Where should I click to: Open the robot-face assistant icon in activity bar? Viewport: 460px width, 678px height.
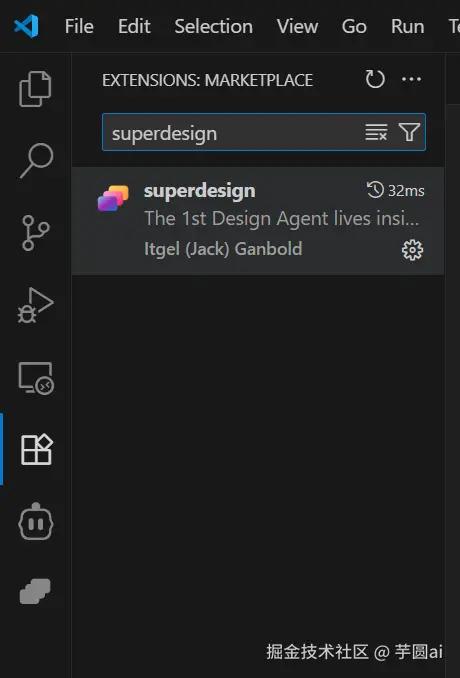coord(36,521)
